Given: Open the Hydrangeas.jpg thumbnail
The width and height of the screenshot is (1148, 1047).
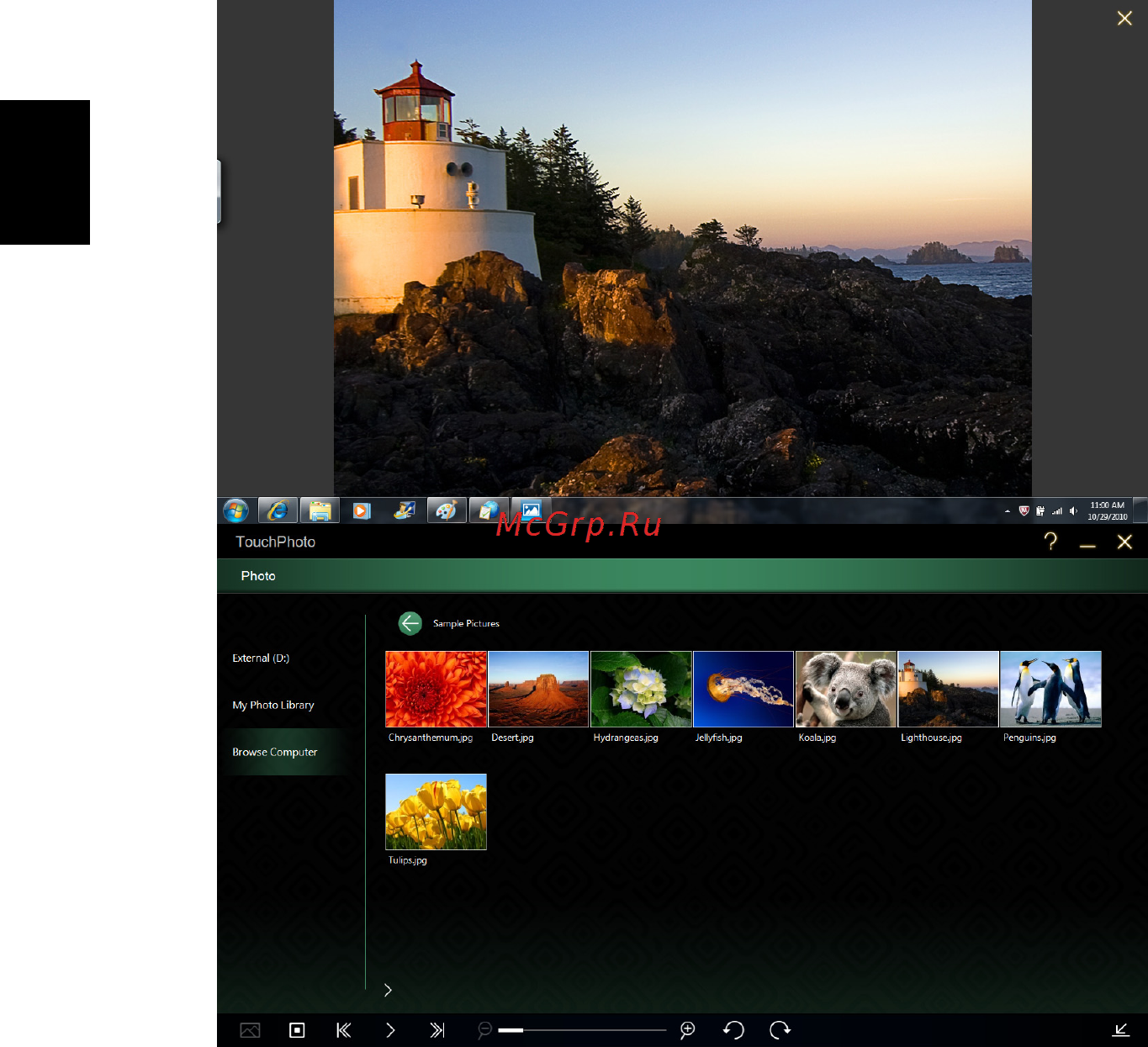Looking at the screenshot, I should [641, 689].
